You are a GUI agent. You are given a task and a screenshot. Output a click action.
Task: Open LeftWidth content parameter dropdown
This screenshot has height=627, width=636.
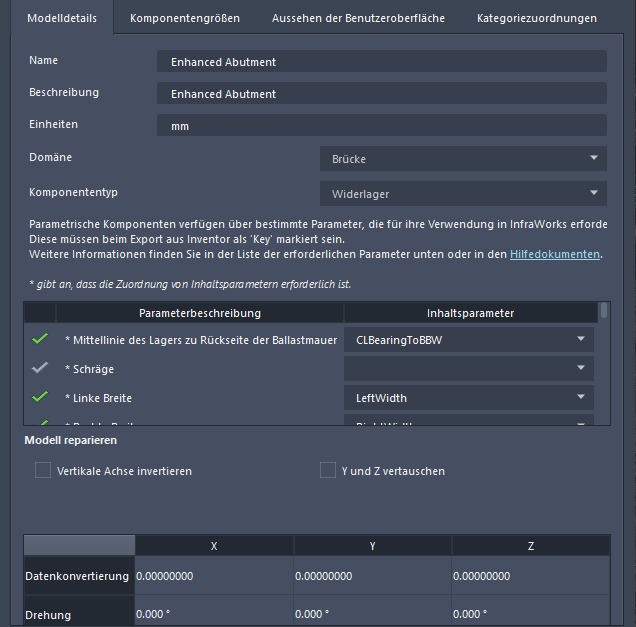tap(468, 397)
